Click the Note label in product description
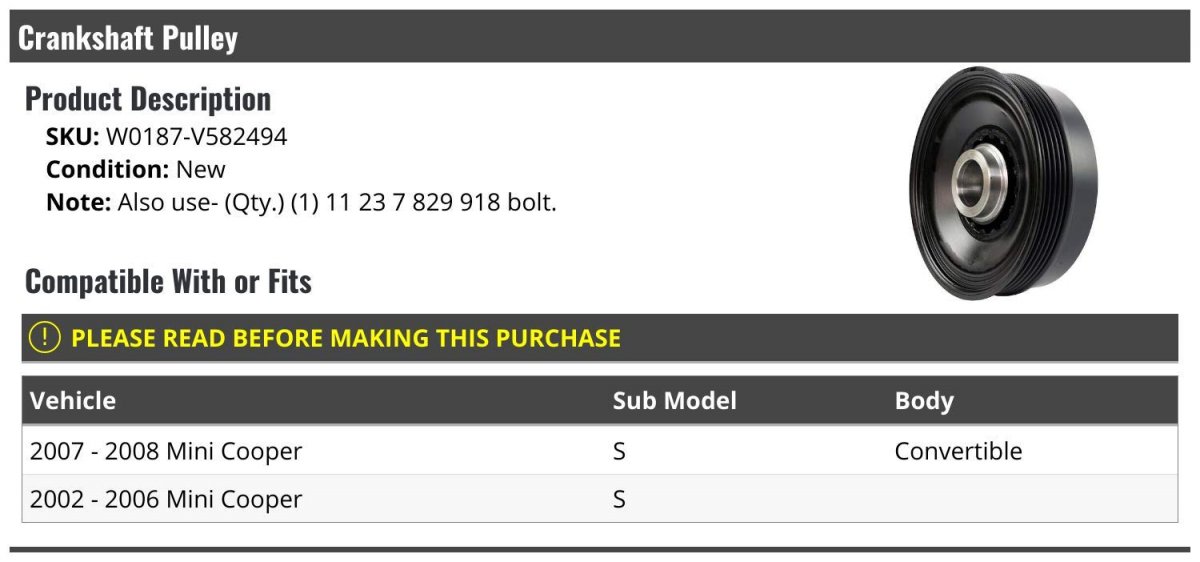The width and height of the screenshot is (1200, 562). tap(78, 202)
